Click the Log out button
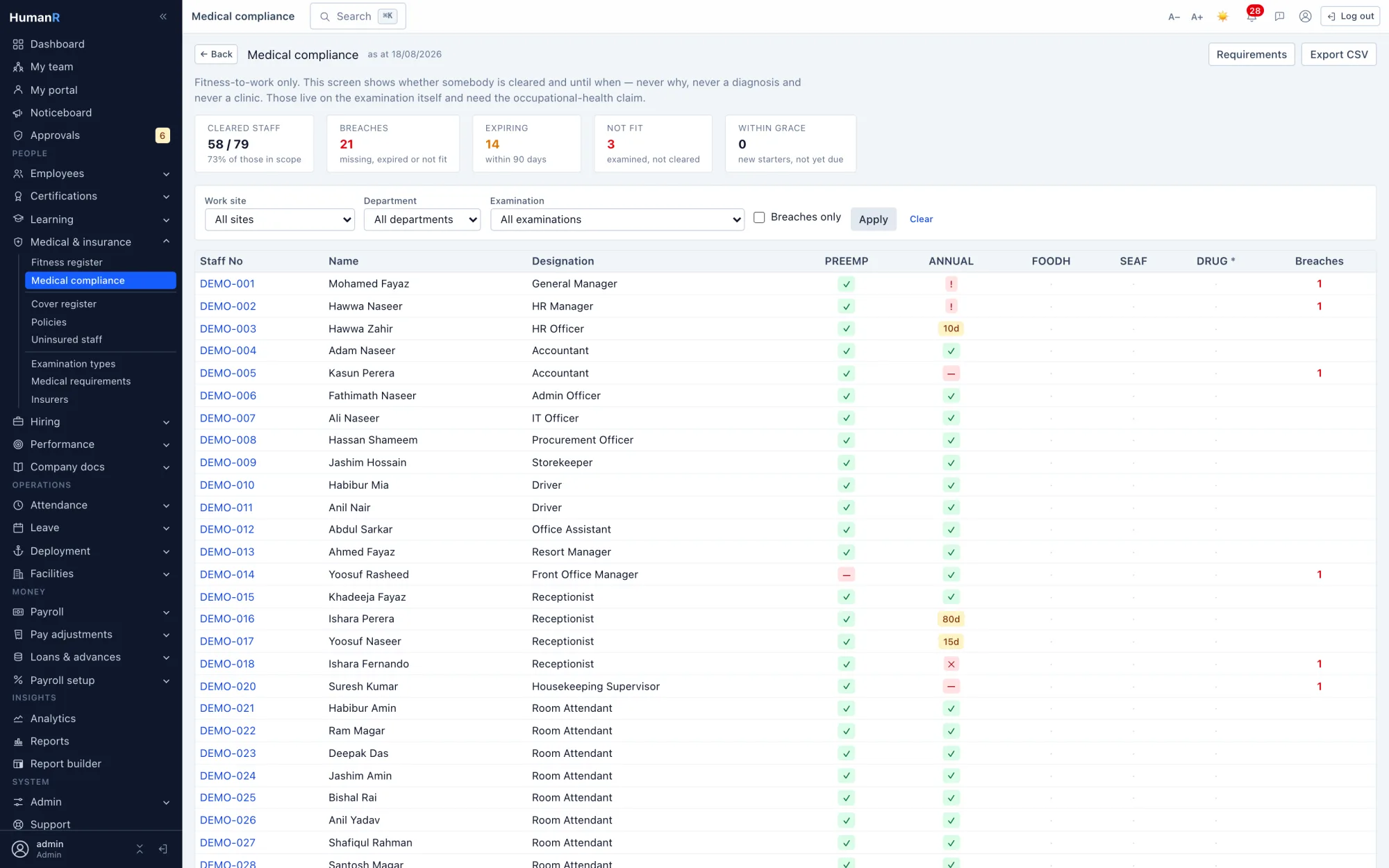 click(x=1350, y=17)
